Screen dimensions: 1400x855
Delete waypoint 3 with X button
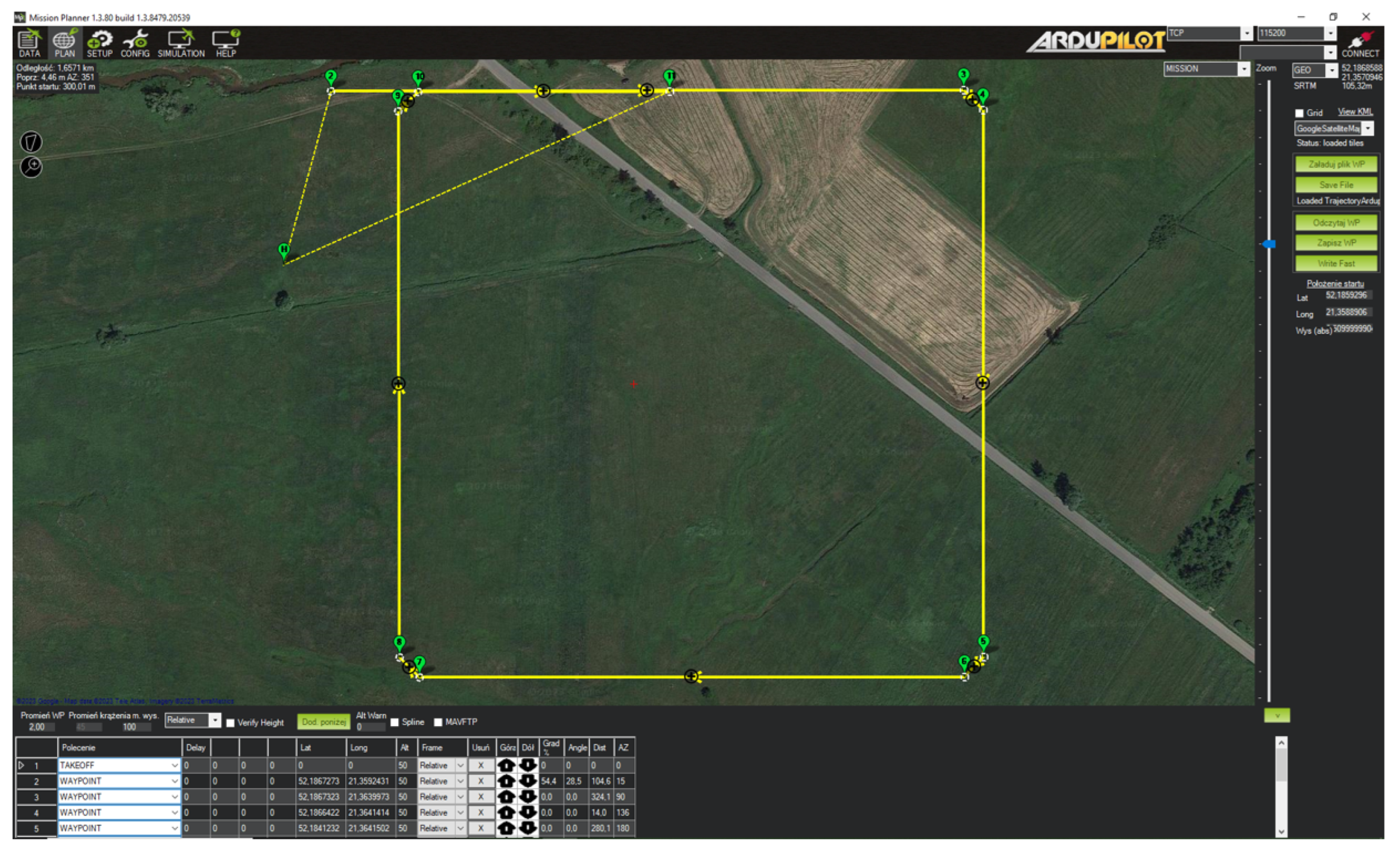point(481,797)
